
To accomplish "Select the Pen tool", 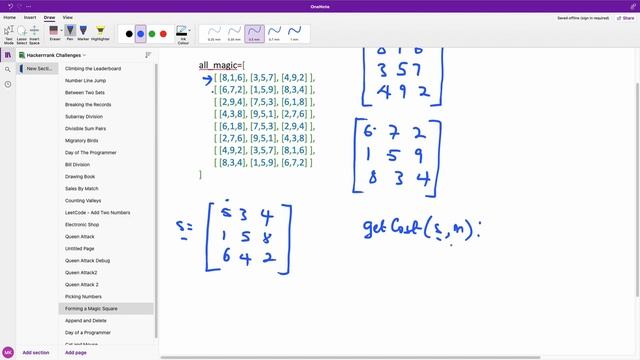I will coord(70,33).
